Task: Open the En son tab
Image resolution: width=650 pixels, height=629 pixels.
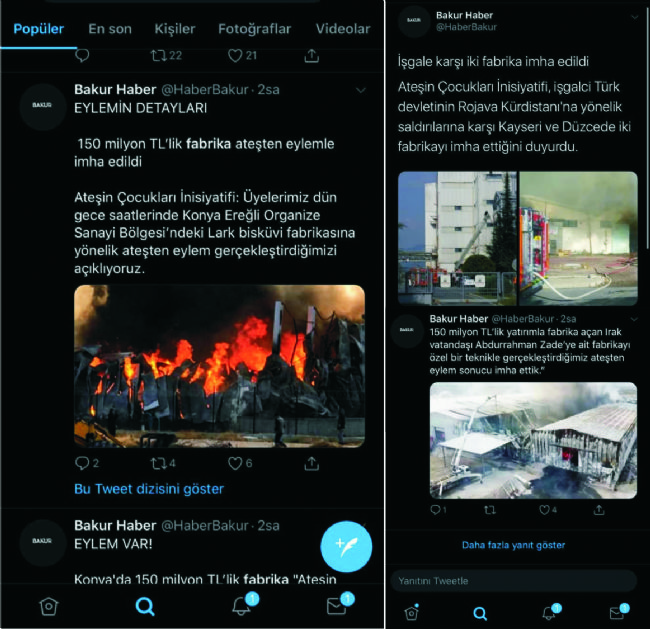Action: pos(110,29)
